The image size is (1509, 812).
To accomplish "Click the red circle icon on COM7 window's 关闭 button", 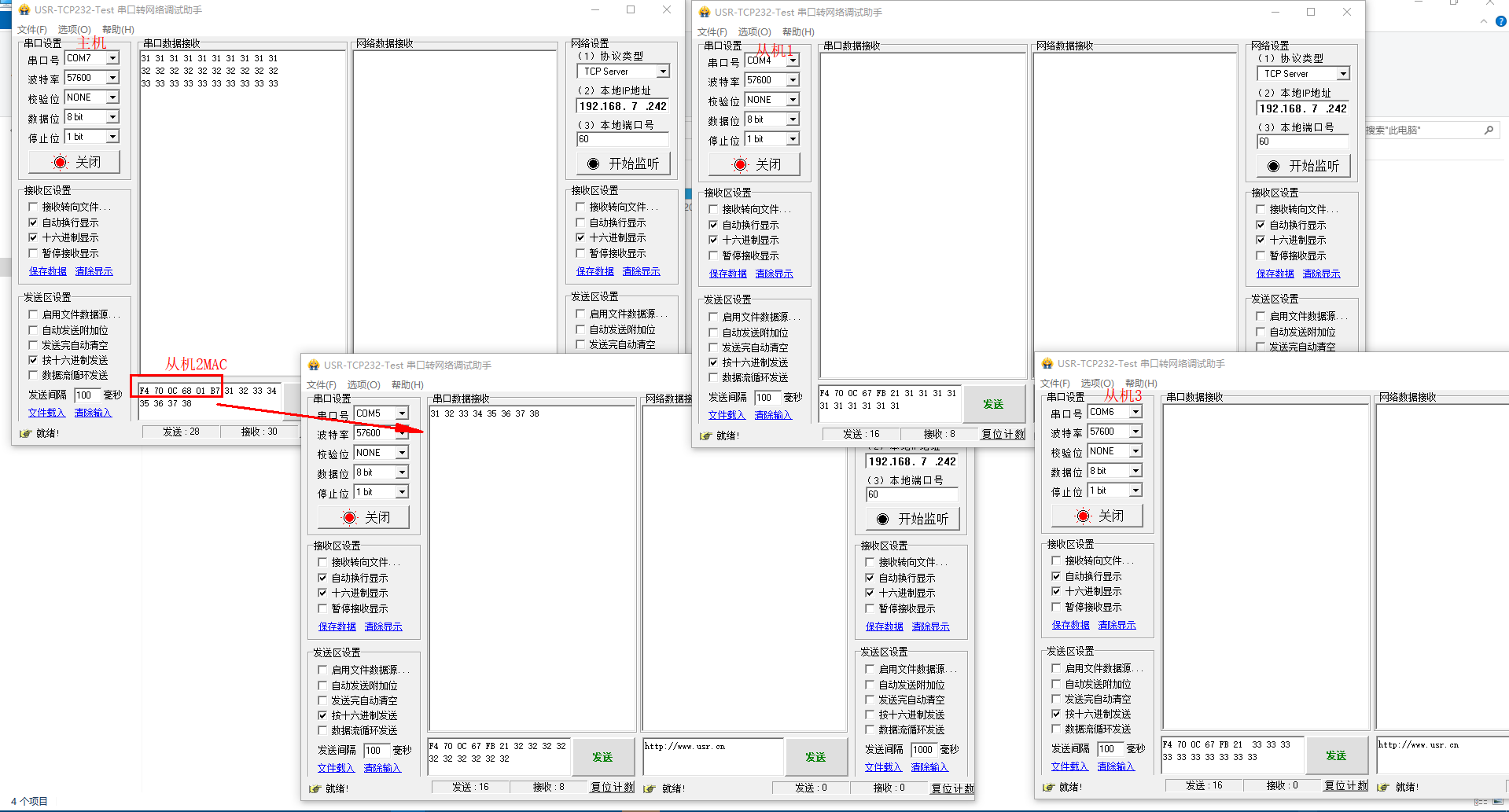I will 61,162.
